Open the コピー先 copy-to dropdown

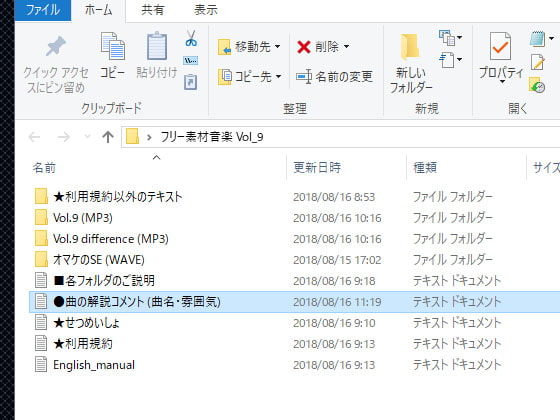pyautogui.click(x=250, y=76)
